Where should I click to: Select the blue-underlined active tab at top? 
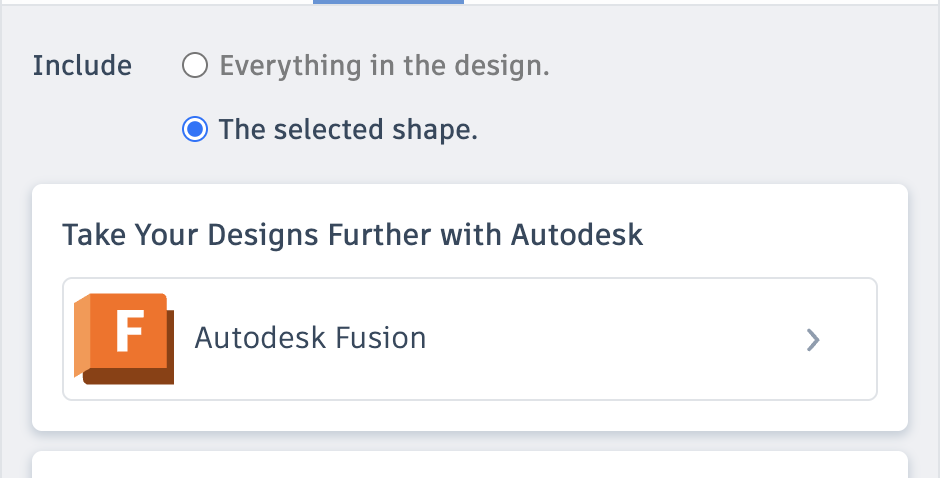pos(388,2)
